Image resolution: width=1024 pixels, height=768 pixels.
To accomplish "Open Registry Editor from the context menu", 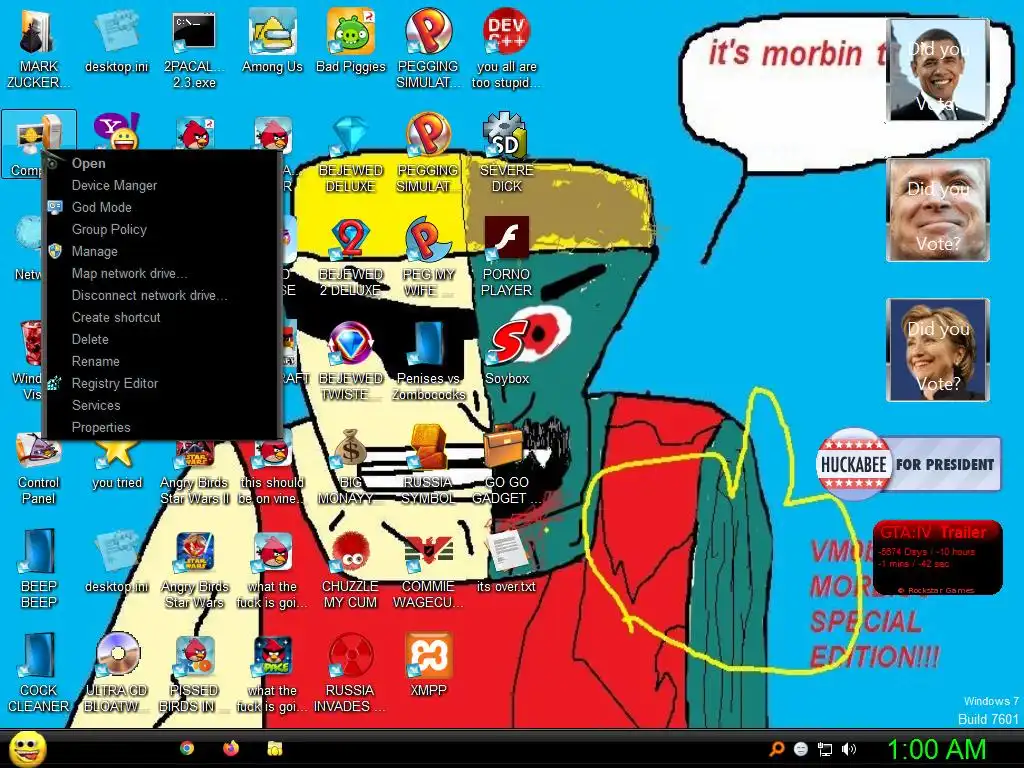I will pos(162,383).
